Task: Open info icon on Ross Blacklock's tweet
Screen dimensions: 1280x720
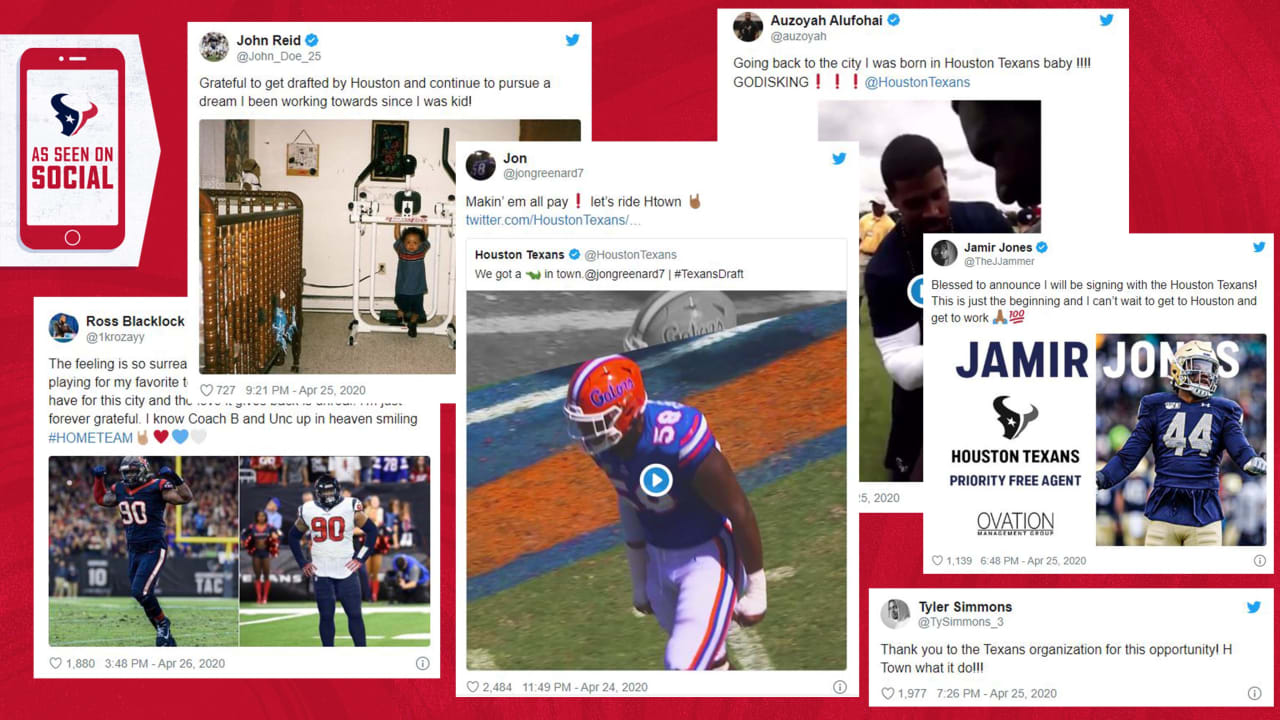Action: click(x=422, y=663)
